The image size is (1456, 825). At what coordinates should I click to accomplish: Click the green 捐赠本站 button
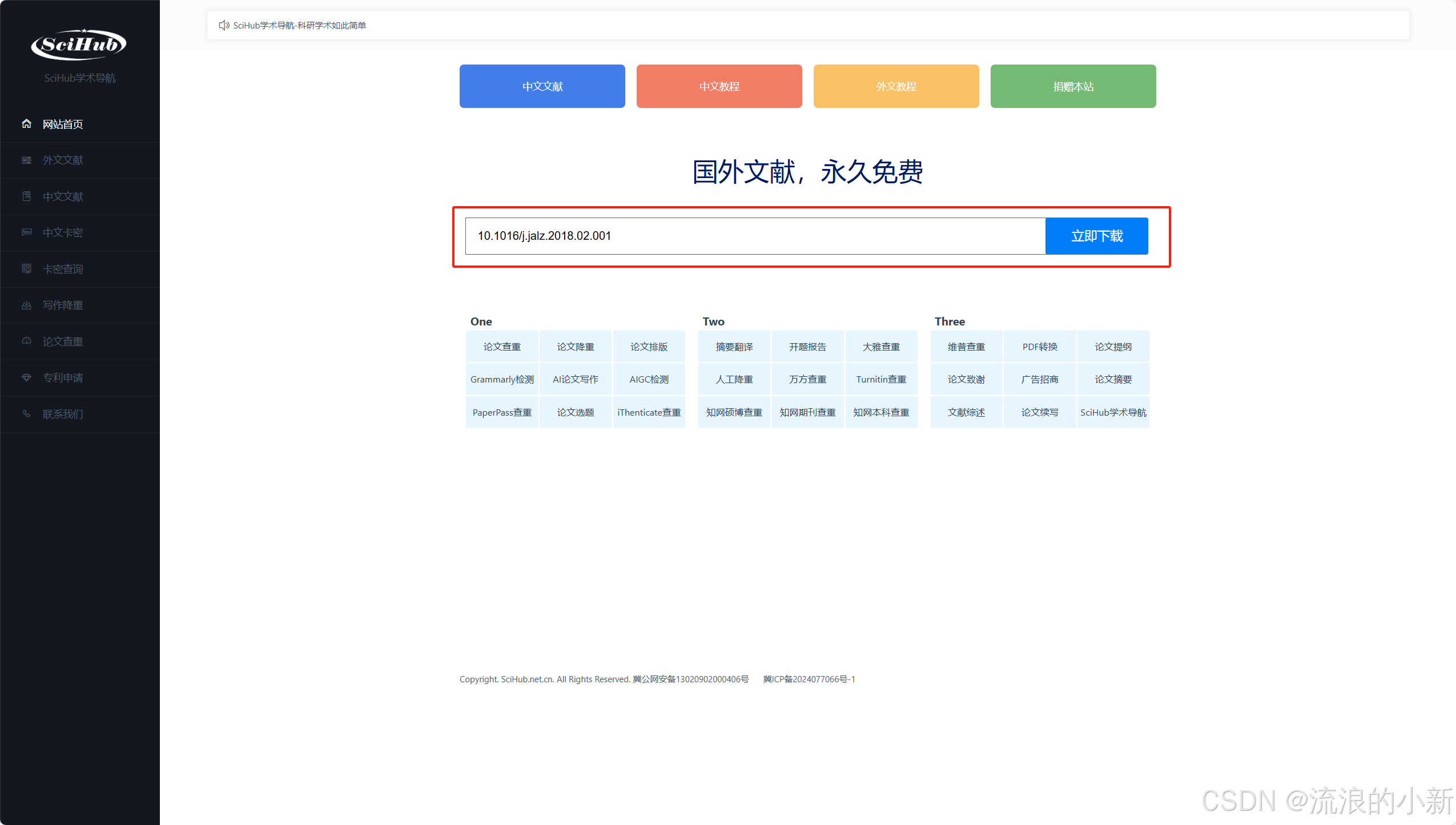tap(1073, 86)
